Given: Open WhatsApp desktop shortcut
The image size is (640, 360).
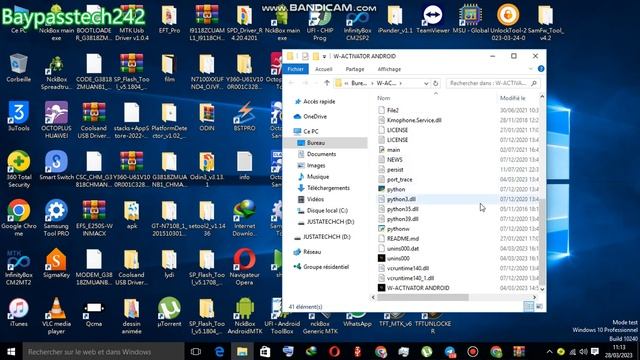Looking at the screenshot, I should point(358,320).
